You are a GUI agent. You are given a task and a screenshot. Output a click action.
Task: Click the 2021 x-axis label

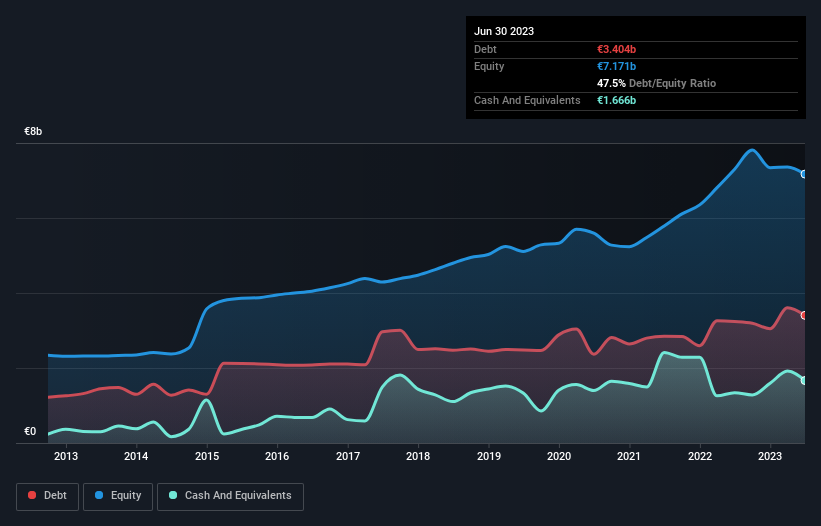[629, 456]
